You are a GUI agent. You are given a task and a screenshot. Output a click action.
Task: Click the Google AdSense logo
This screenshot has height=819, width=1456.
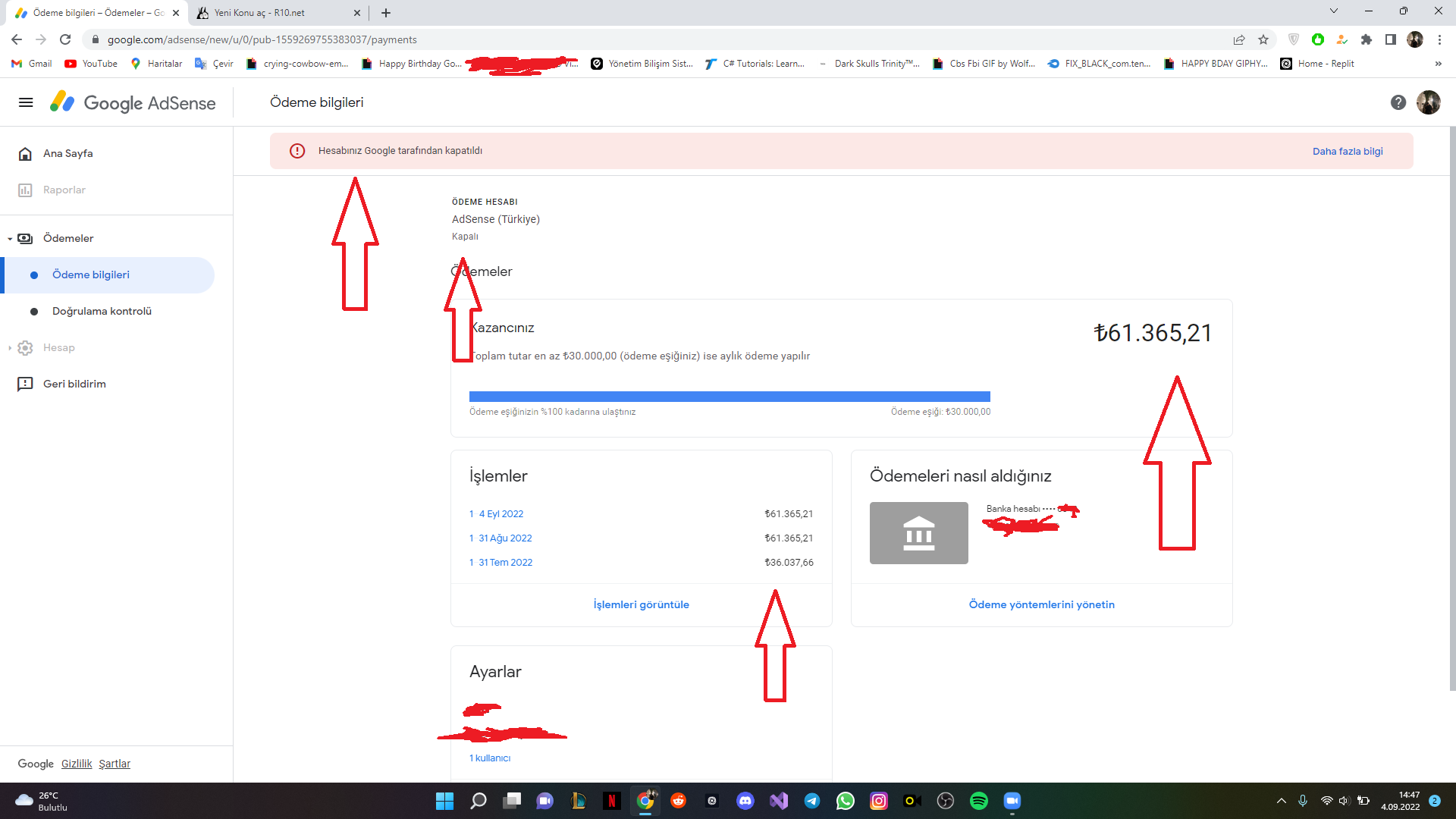pos(133,102)
